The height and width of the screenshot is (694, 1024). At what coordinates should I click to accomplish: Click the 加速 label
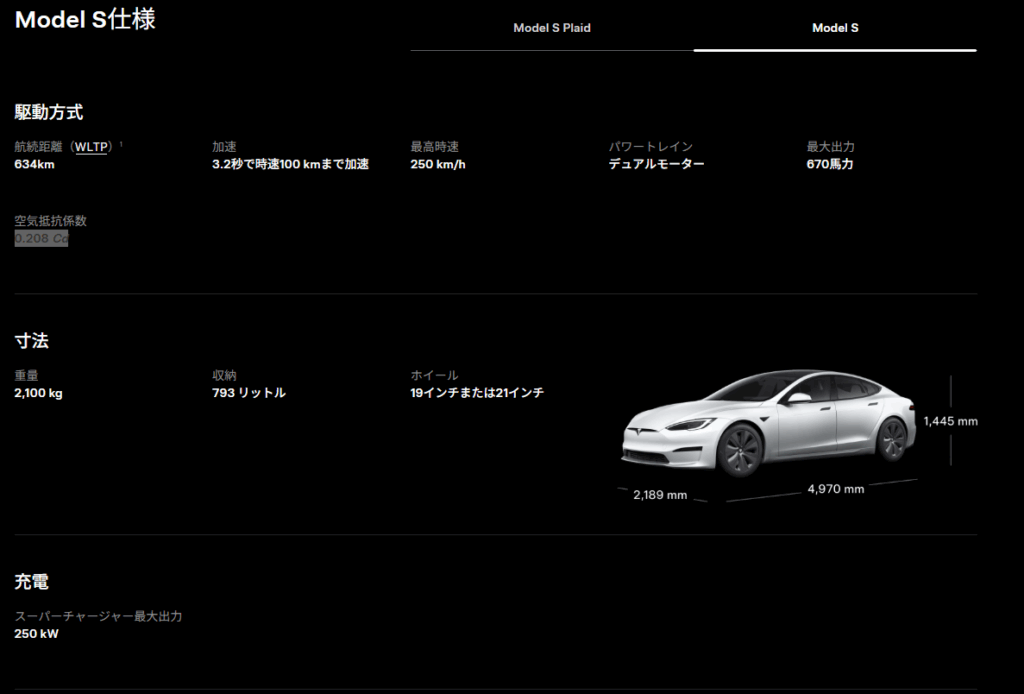coord(224,147)
